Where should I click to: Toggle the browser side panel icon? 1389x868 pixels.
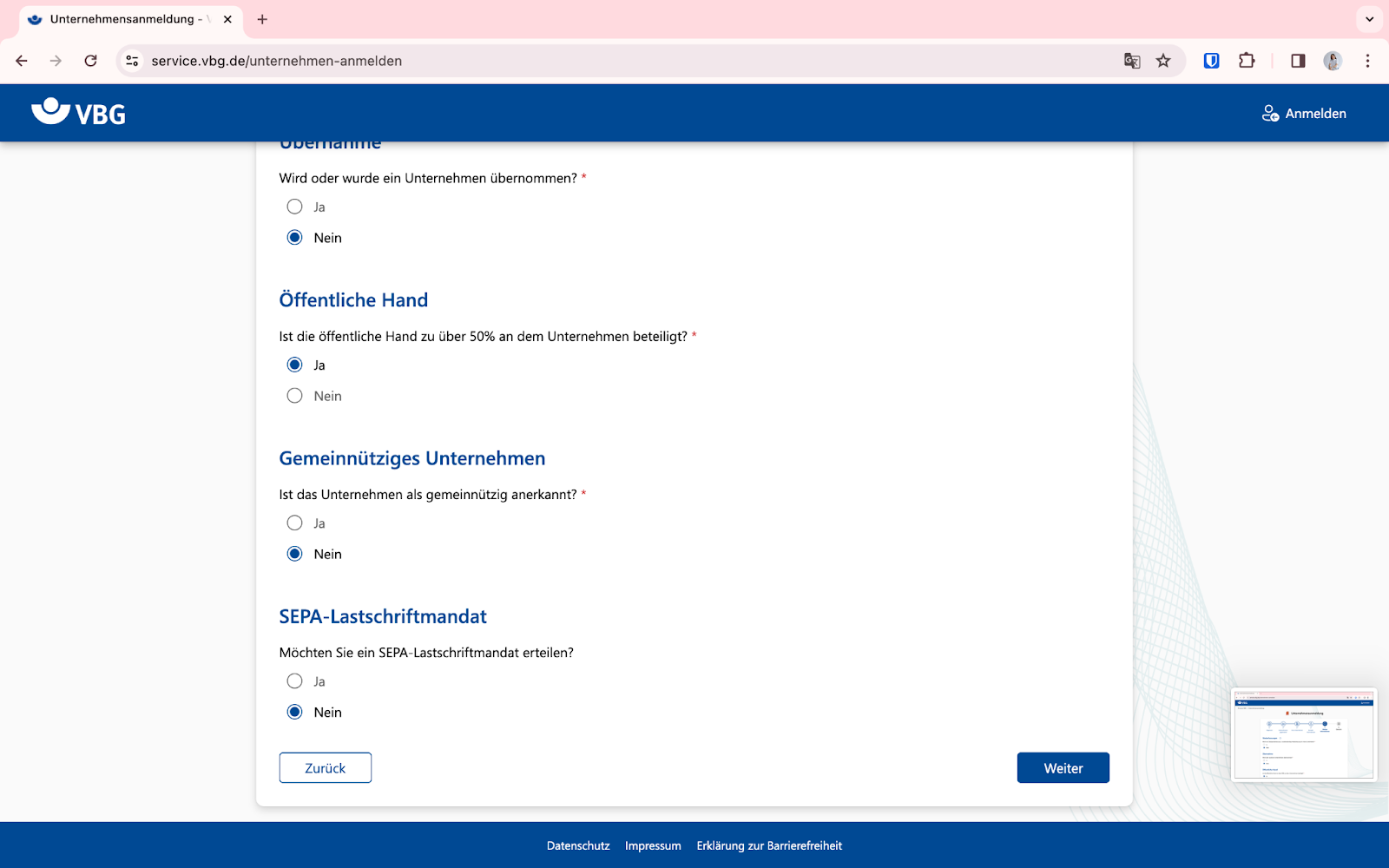point(1298,61)
